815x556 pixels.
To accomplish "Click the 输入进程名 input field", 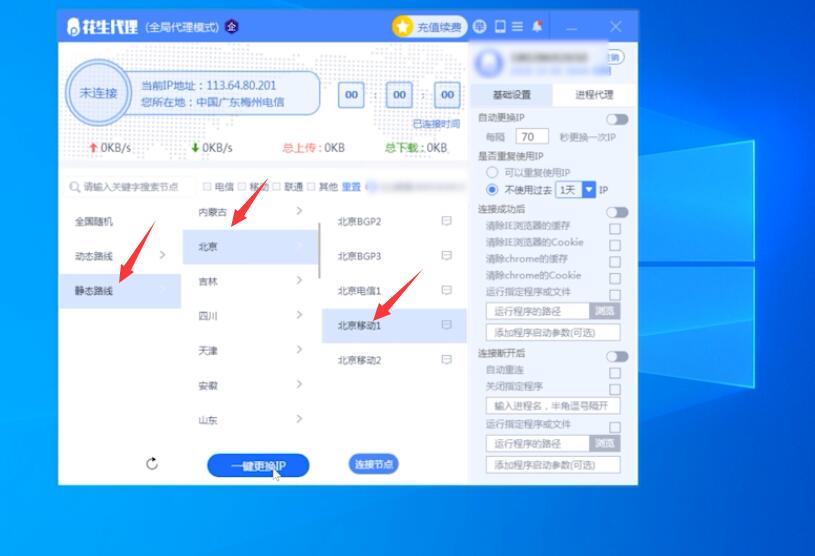I will coord(553,406).
